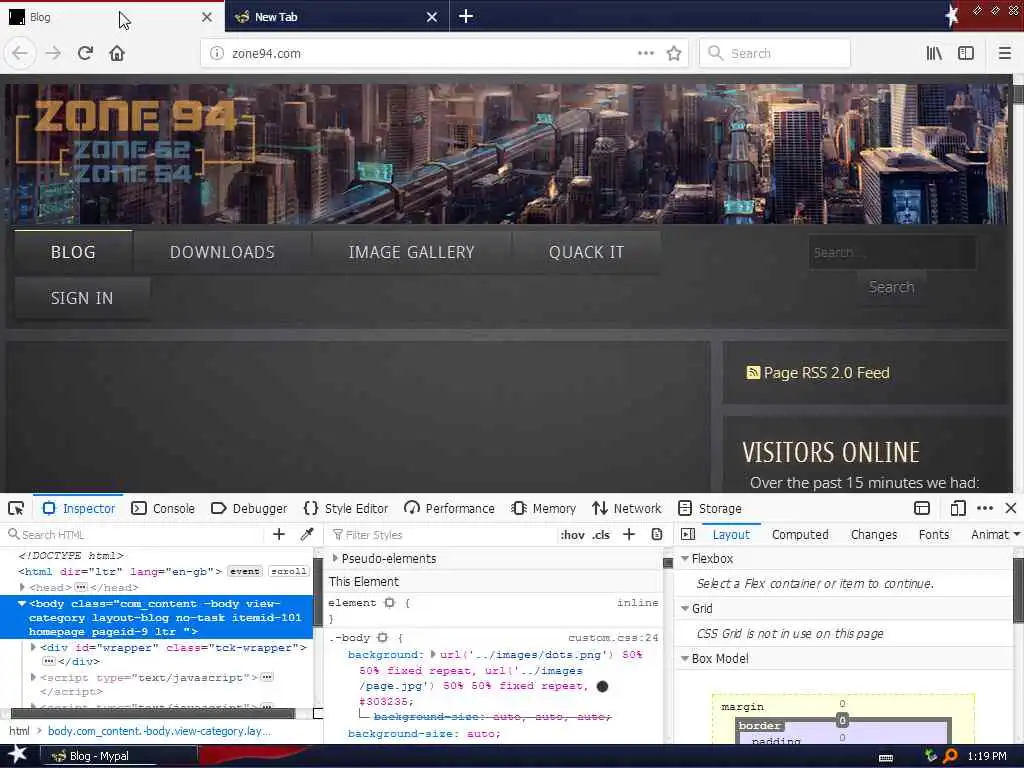
Task: Open the responsive design mode icon
Action: coord(957,508)
